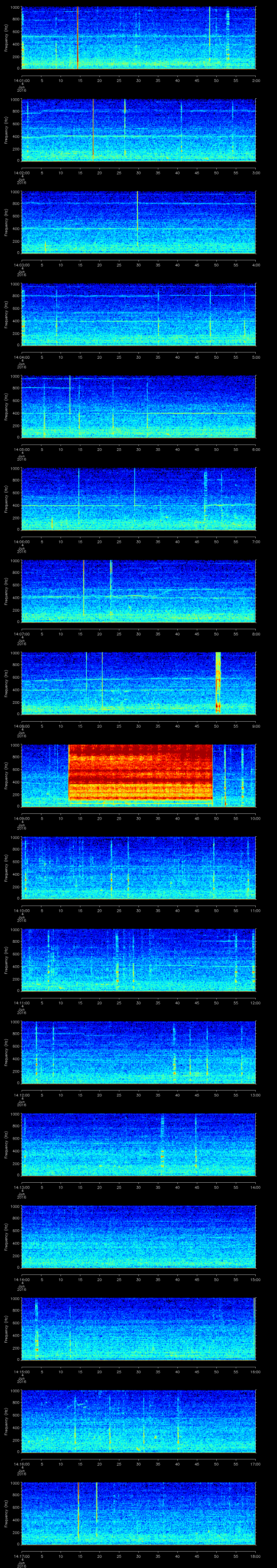Select the spectrogram panel starting at 14:16:00

click(139, 1421)
